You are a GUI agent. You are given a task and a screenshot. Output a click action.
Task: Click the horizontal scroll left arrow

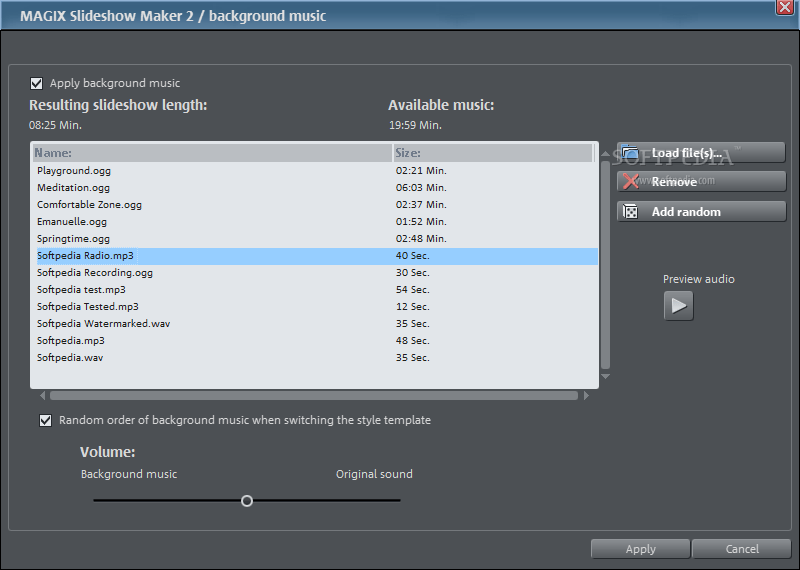pyautogui.click(x=42, y=395)
